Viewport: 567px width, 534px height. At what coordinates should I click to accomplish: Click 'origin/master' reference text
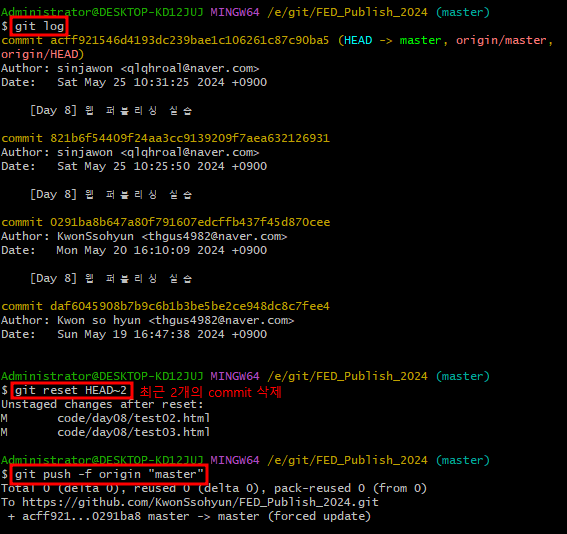(501, 40)
